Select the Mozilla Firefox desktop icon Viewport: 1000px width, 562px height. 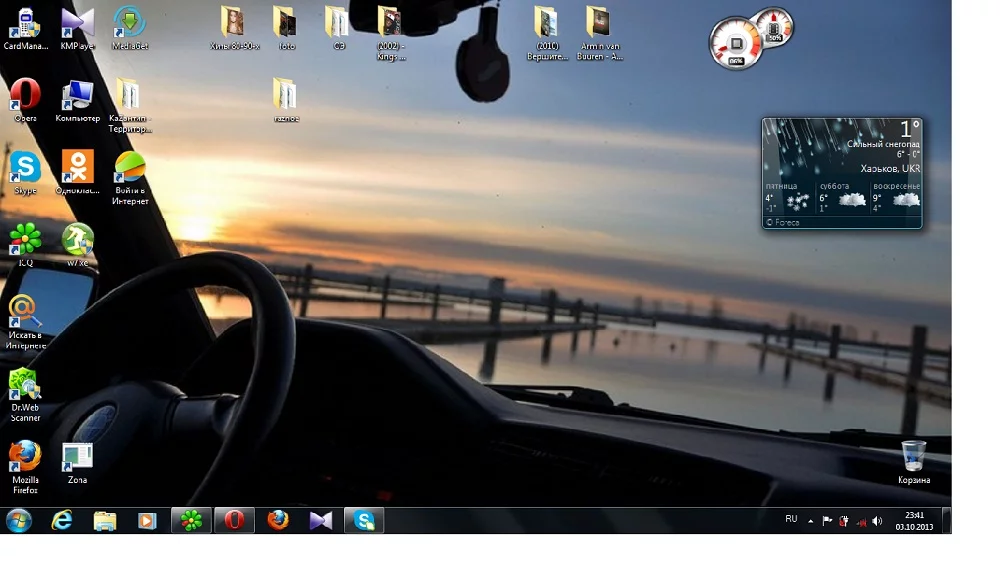point(25,457)
